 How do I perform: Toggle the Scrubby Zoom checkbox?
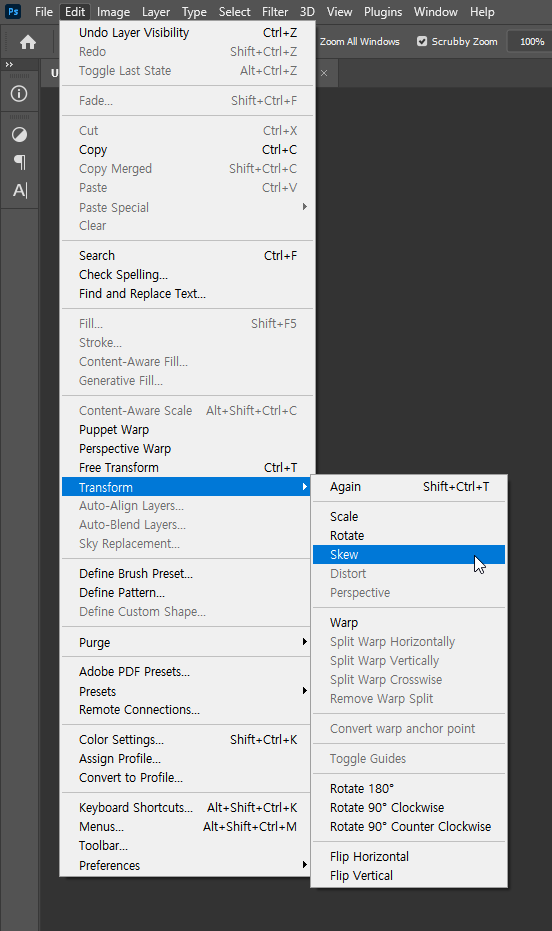coord(422,41)
